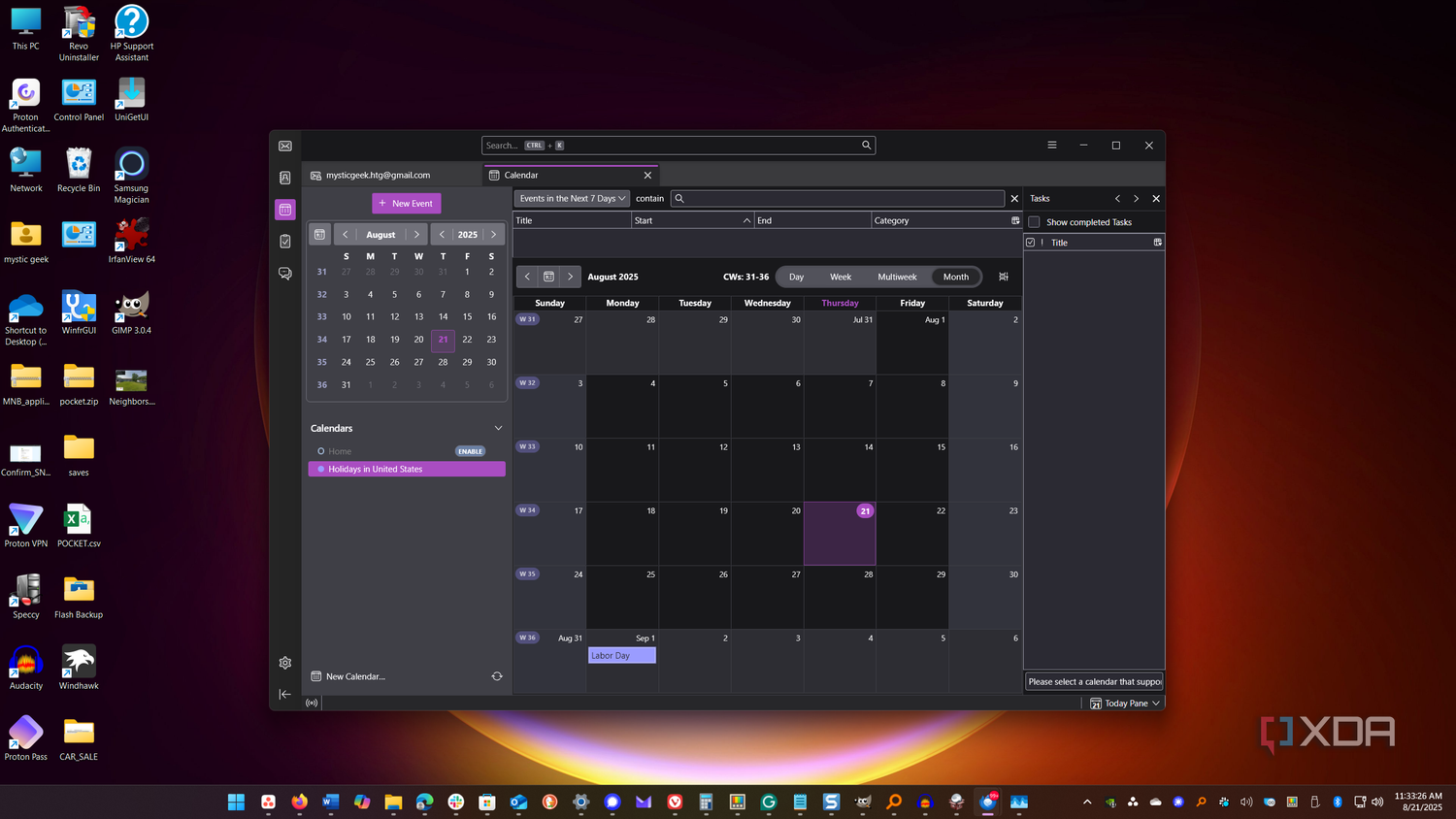Open the Address Book space

pyautogui.click(x=285, y=178)
